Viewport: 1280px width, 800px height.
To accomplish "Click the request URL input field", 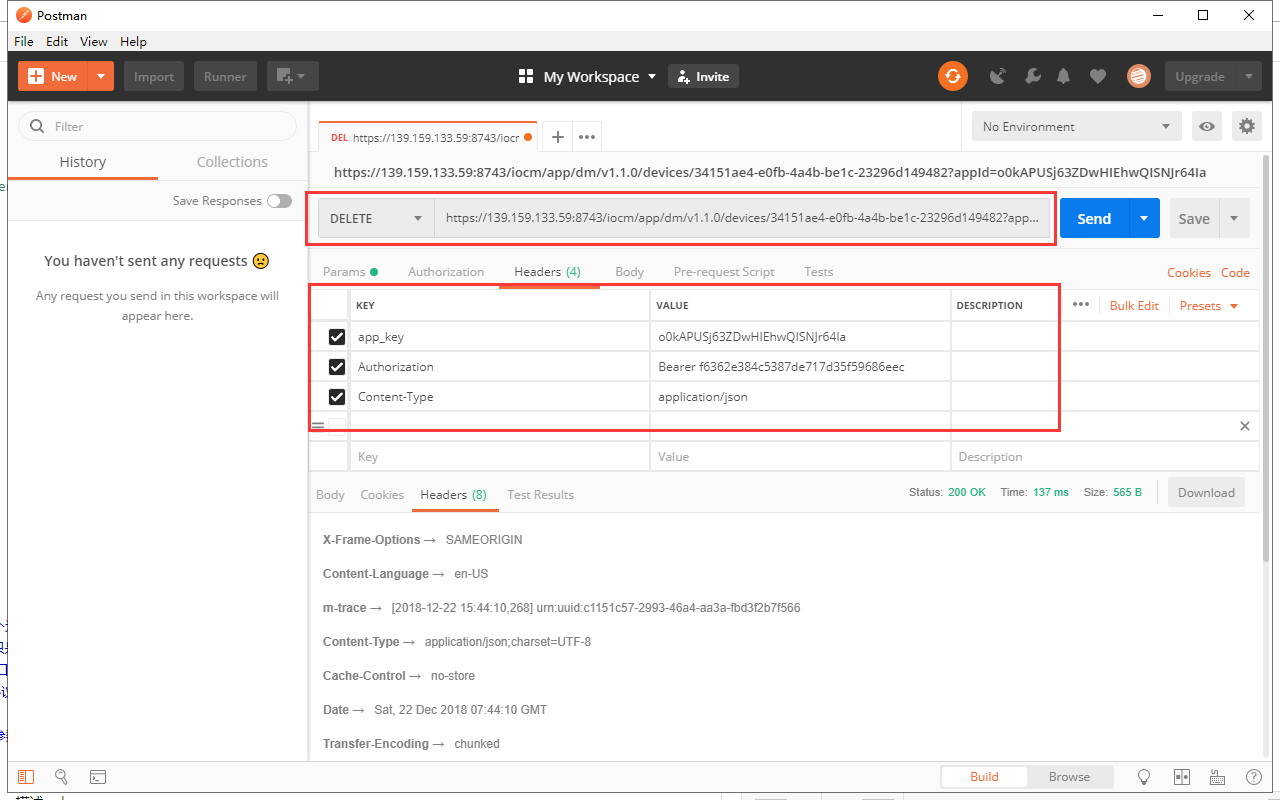I will [x=743, y=219].
